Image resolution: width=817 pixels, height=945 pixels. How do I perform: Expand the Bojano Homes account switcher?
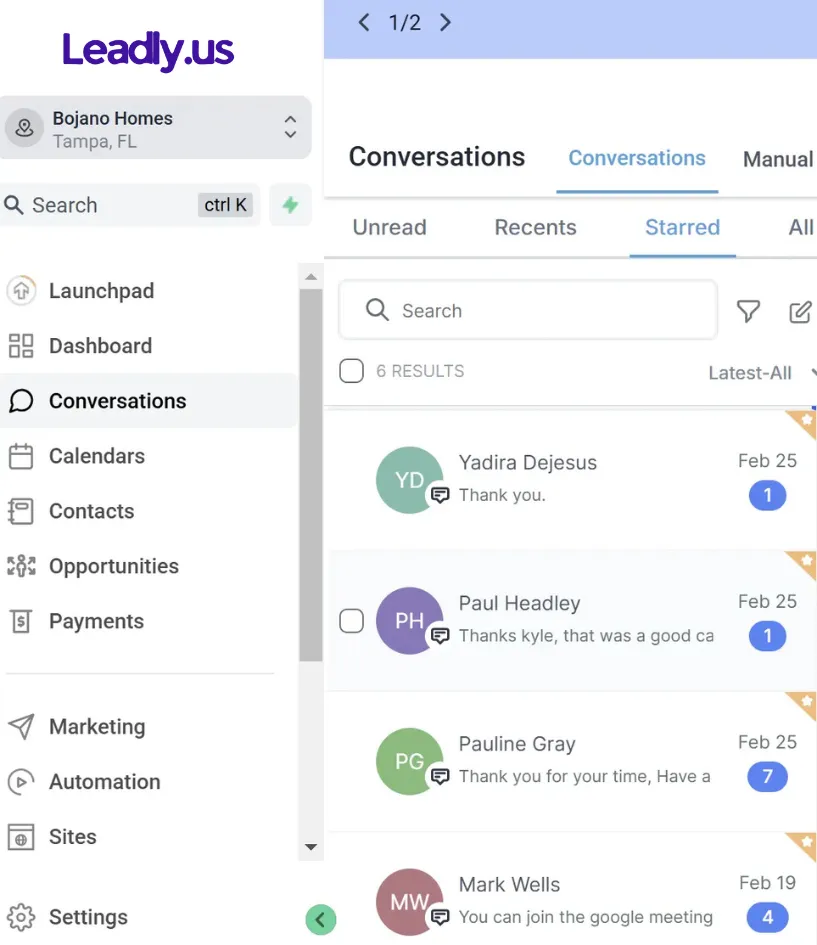point(290,127)
